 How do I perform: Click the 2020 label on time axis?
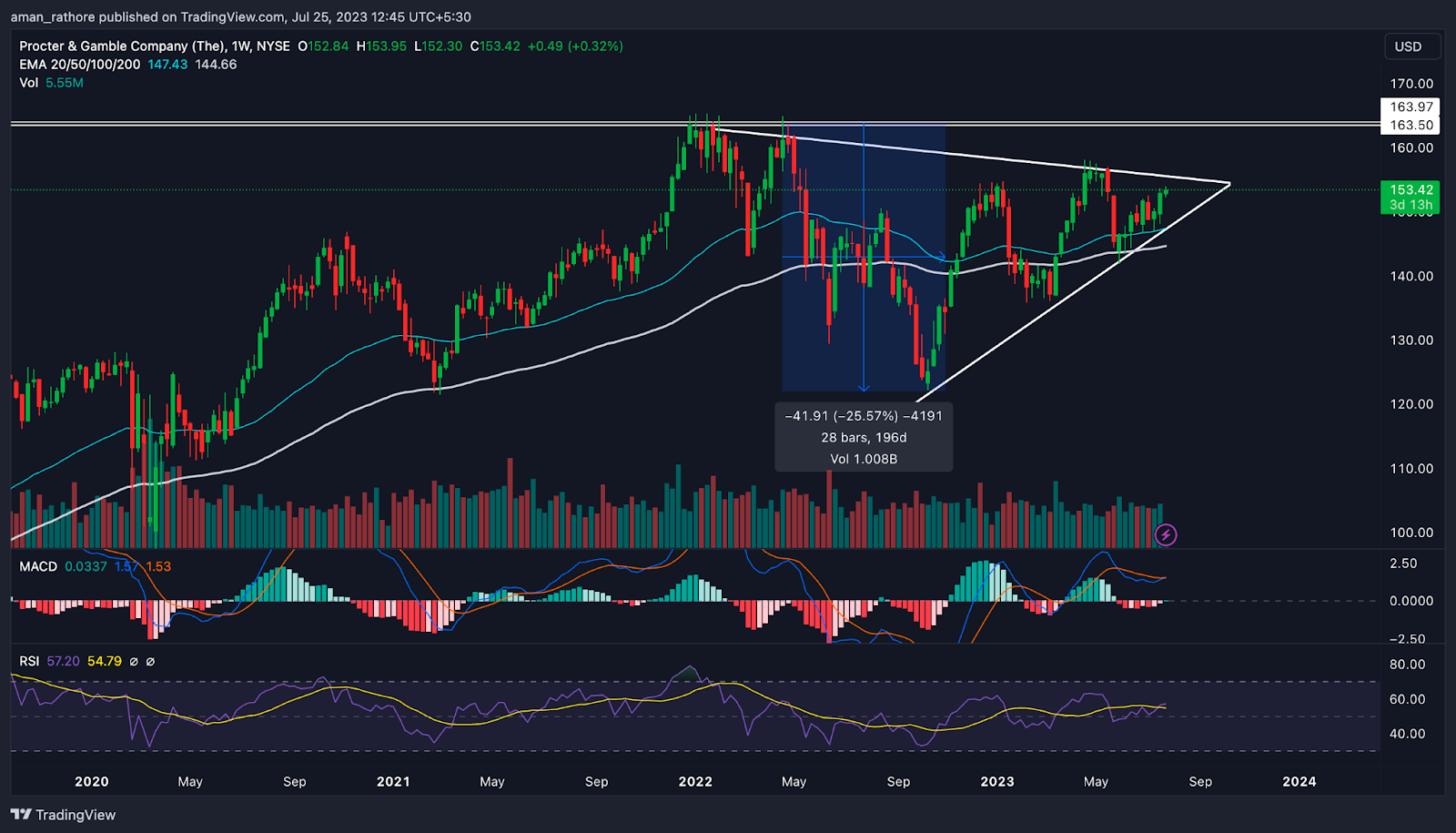[x=91, y=781]
